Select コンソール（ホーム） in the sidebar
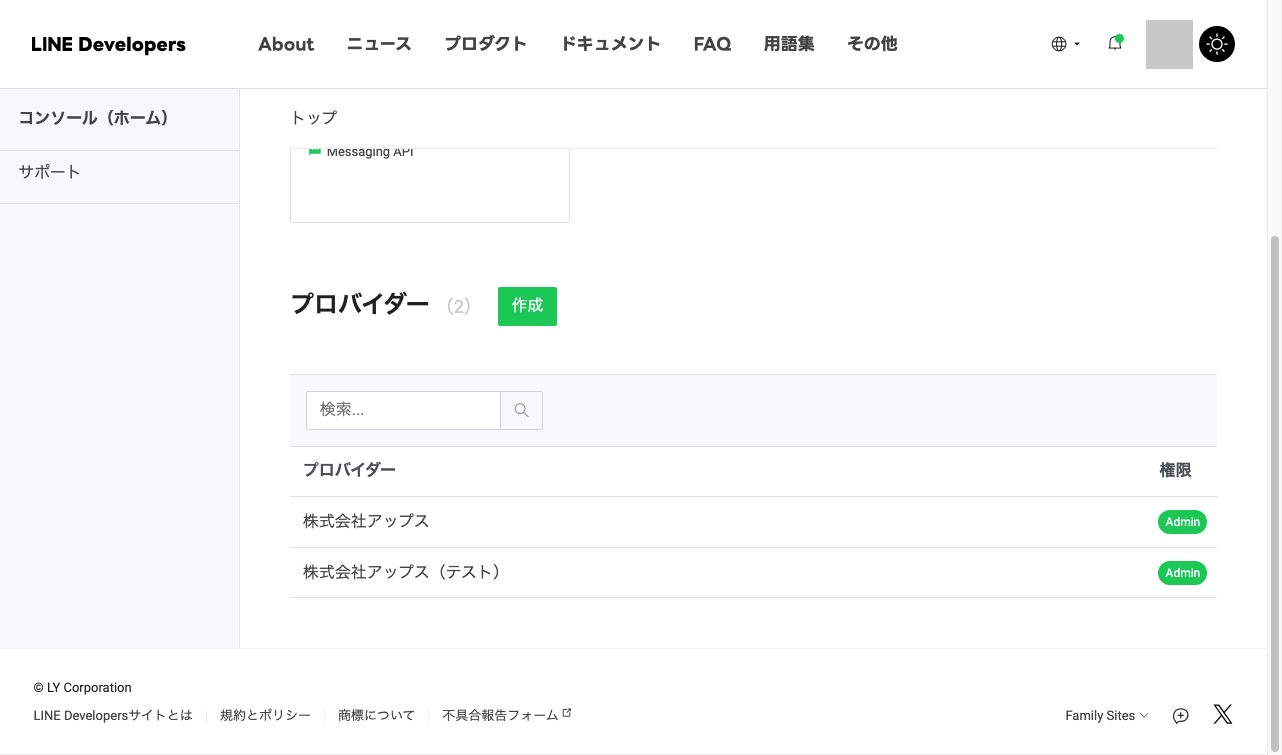The height and width of the screenshot is (755, 1282). coord(120,119)
